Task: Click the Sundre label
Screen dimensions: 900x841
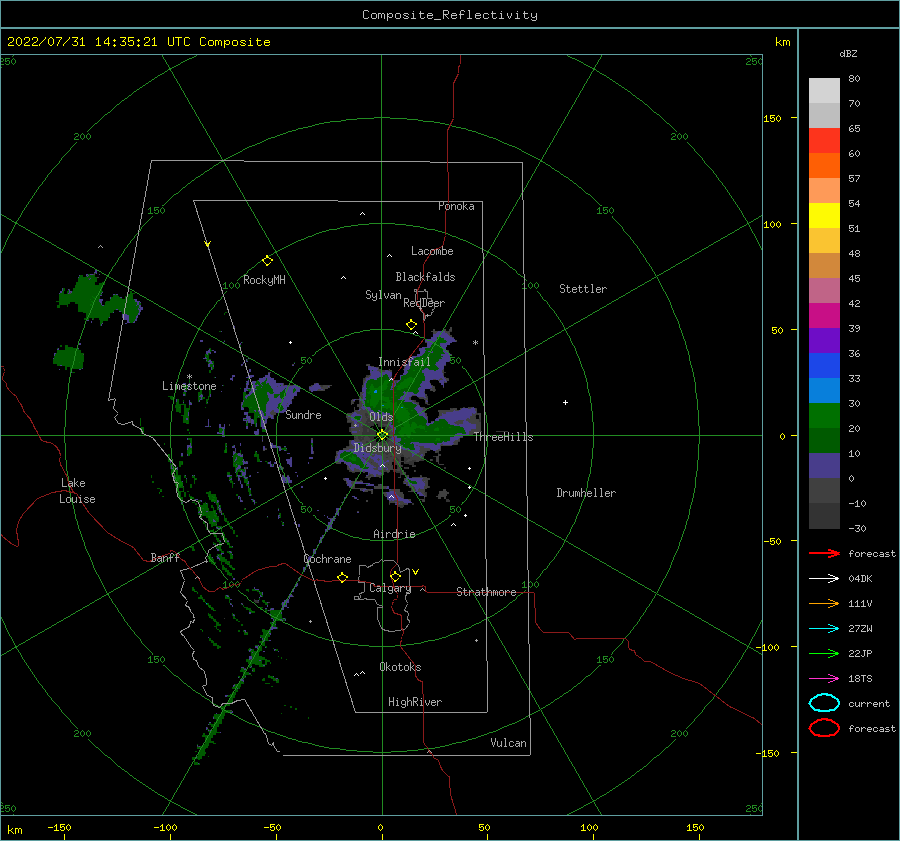Action: pos(303,415)
